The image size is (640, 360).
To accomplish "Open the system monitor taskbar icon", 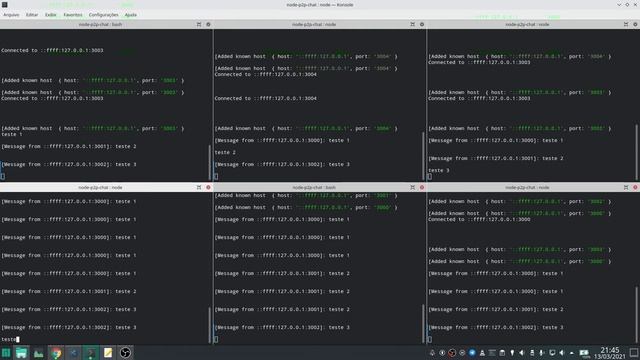I will (x=39, y=353).
